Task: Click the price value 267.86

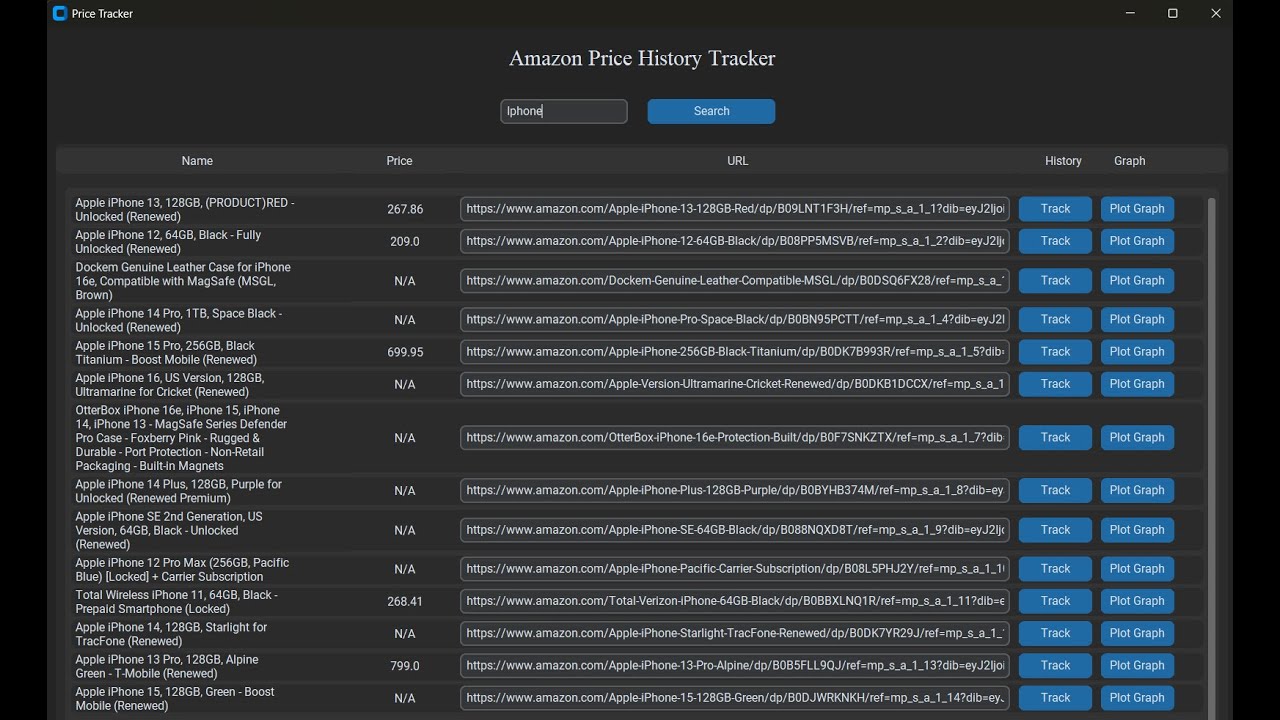Action: point(405,210)
